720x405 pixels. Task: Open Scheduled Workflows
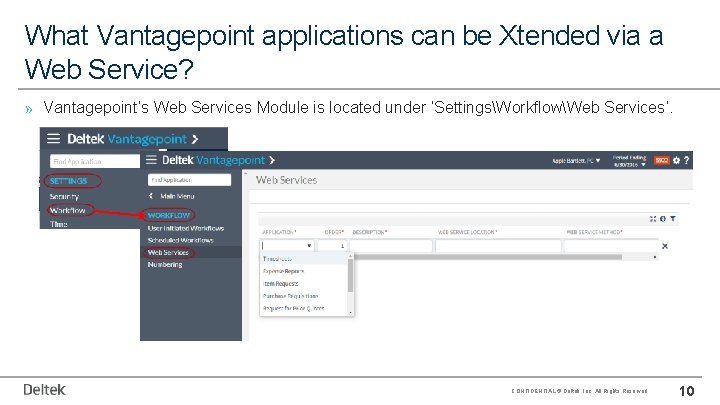180,240
